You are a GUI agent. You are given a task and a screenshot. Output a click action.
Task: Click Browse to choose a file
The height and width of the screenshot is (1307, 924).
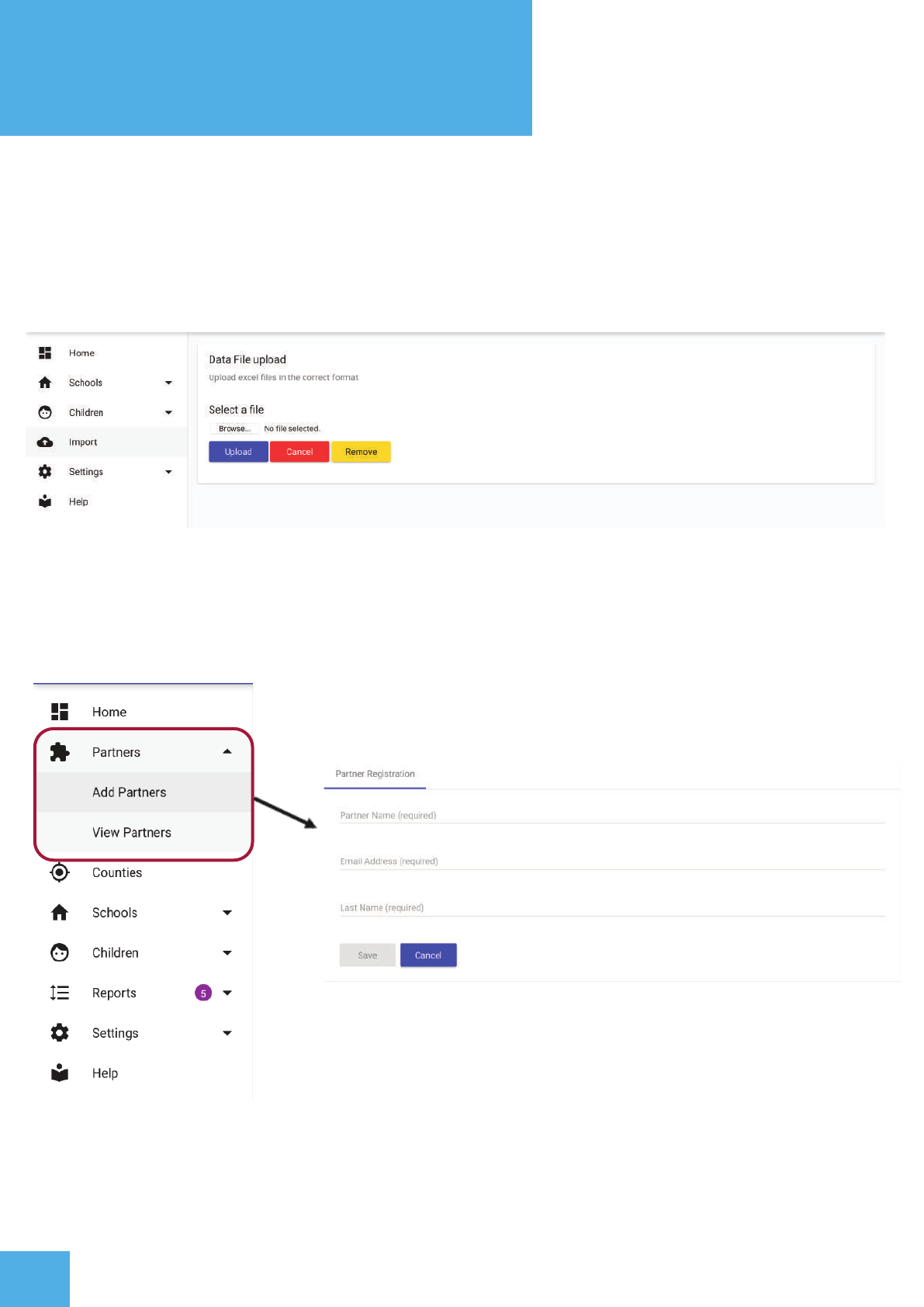tap(234, 428)
